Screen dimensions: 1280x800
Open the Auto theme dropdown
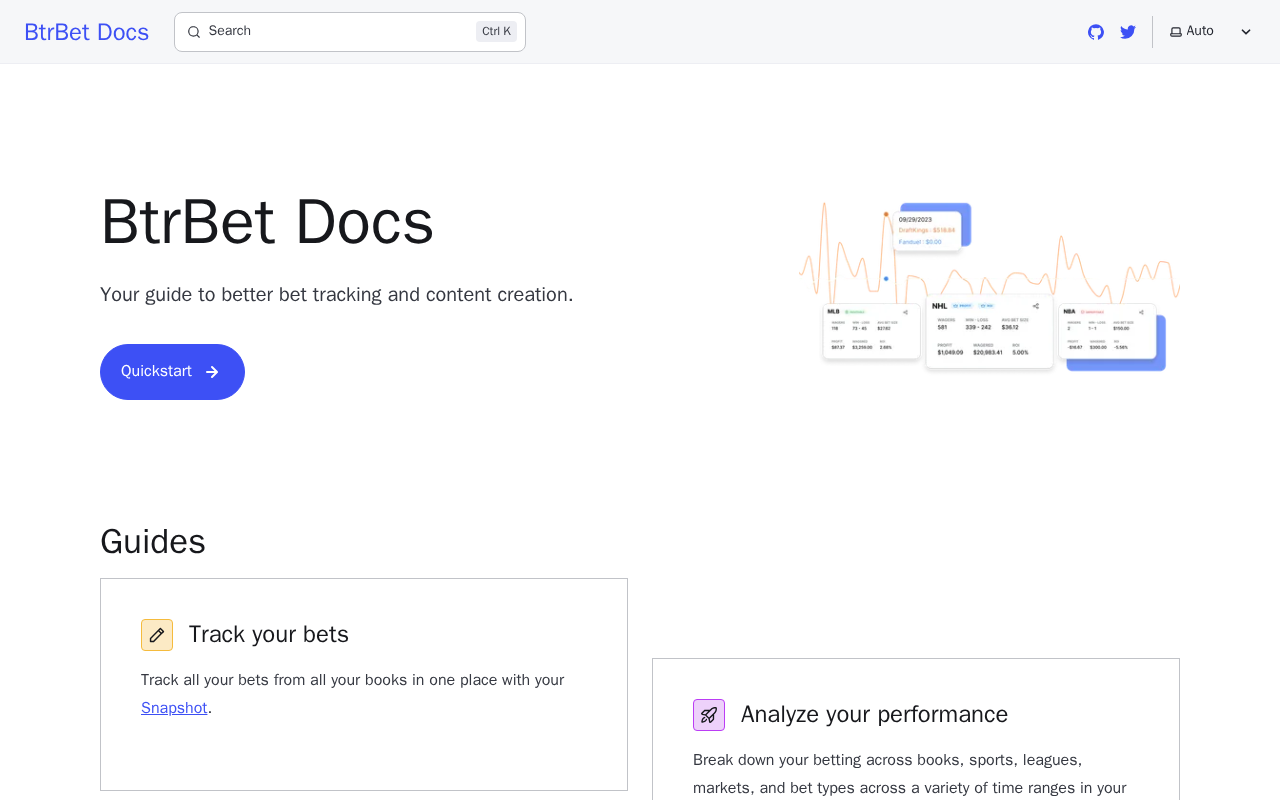coord(1211,32)
